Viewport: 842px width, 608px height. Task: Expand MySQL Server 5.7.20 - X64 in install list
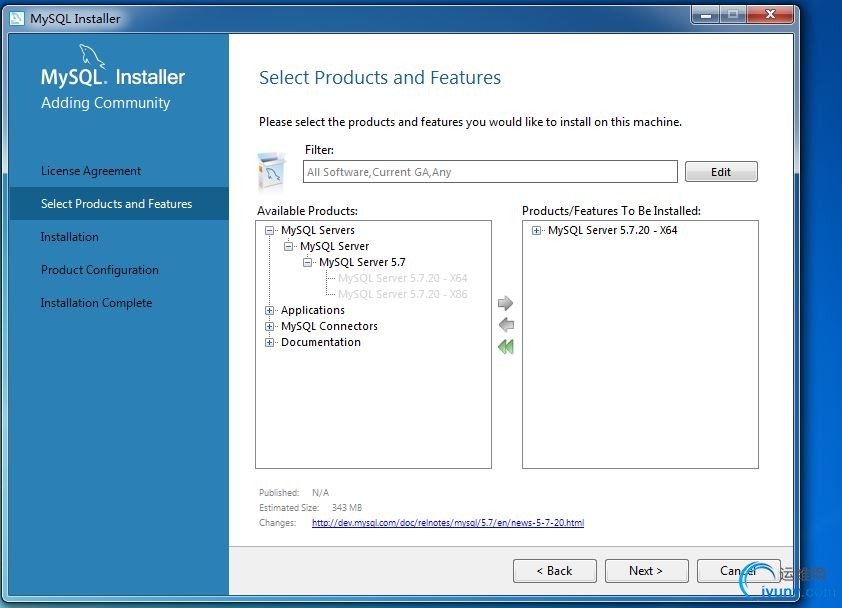pos(536,230)
